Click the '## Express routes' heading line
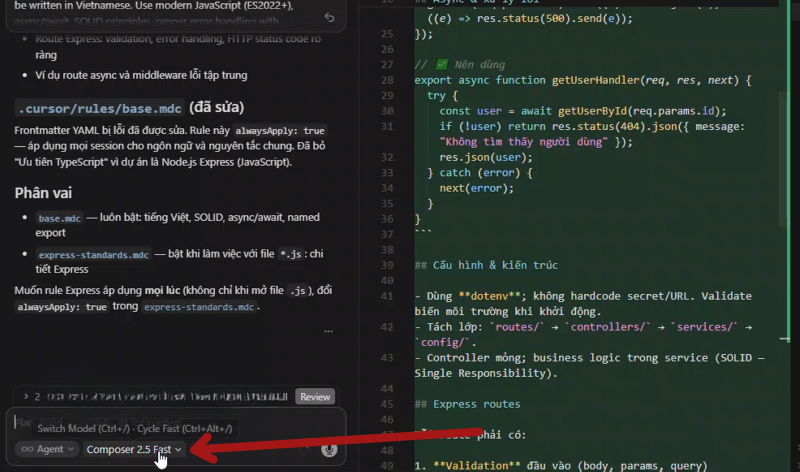 467,404
